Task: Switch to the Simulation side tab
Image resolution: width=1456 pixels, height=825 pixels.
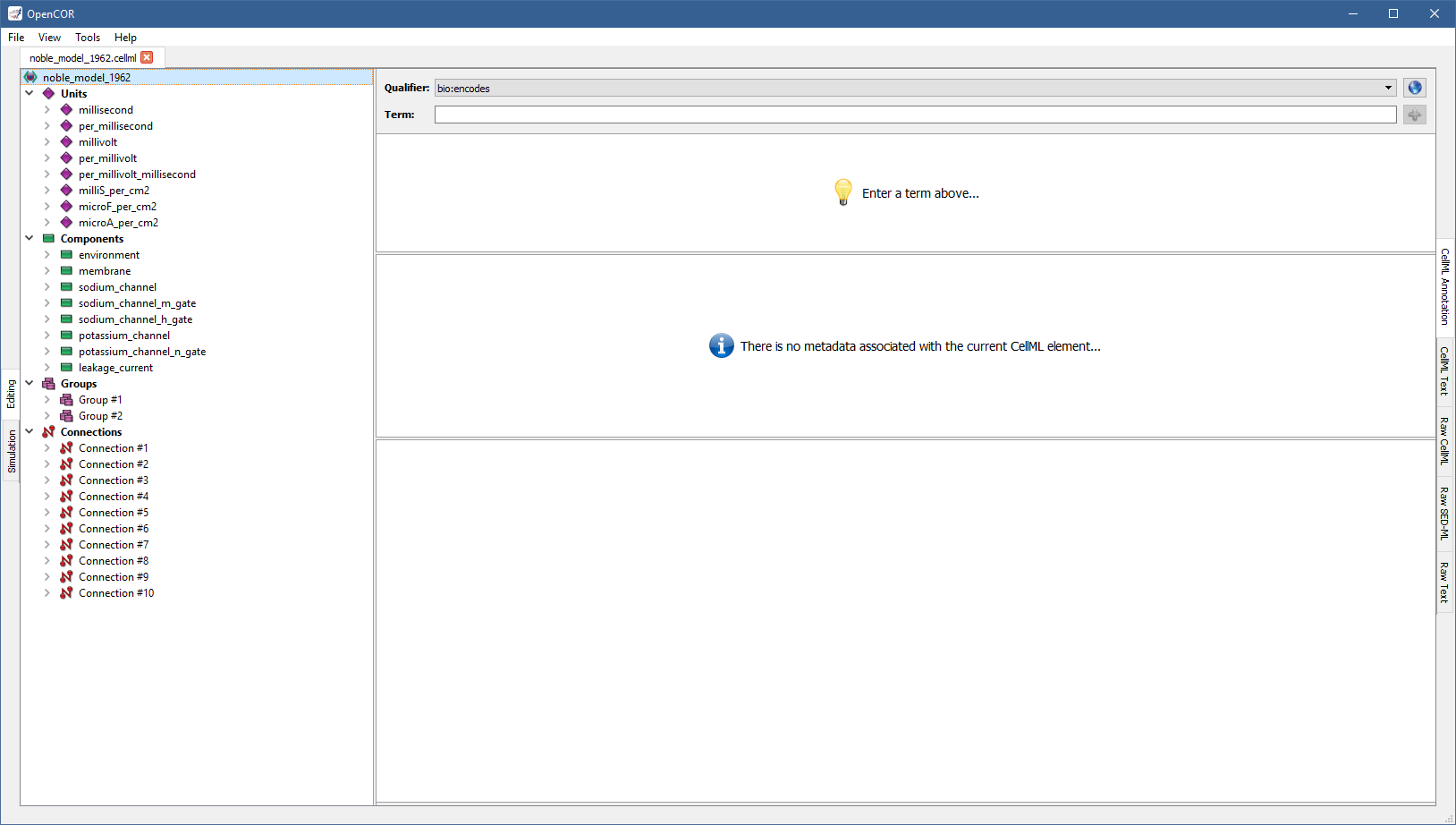Action: point(12,451)
